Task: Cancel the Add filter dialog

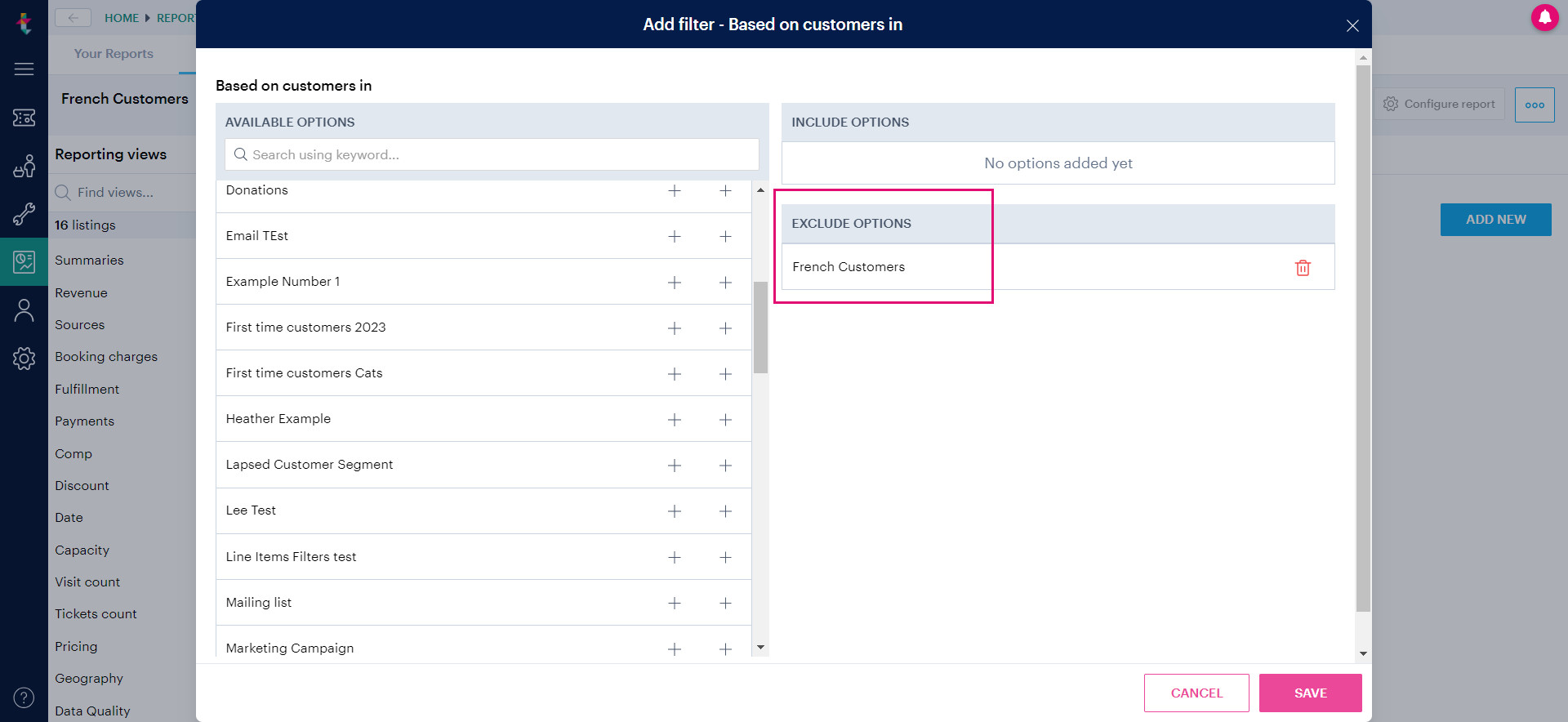Action: click(1196, 693)
